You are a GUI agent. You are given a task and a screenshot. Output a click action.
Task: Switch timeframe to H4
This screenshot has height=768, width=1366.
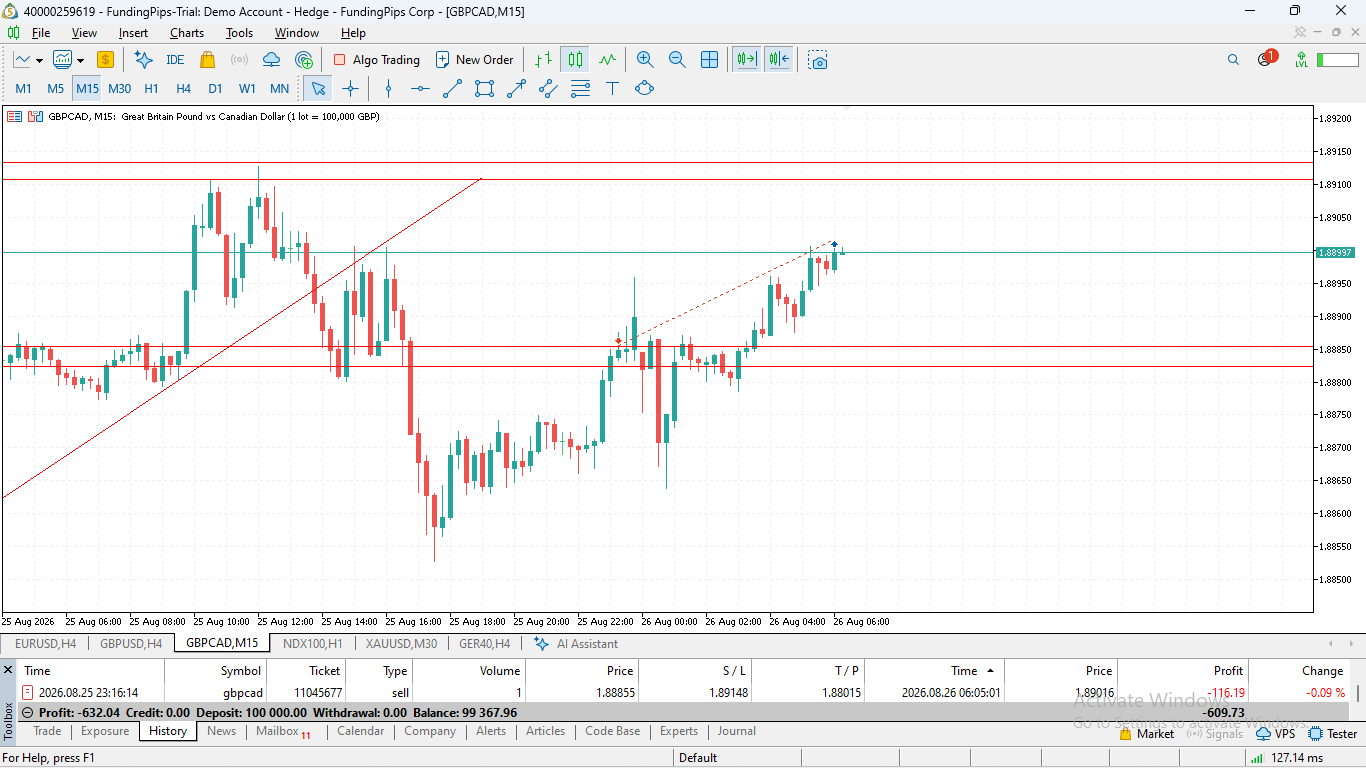(183, 88)
